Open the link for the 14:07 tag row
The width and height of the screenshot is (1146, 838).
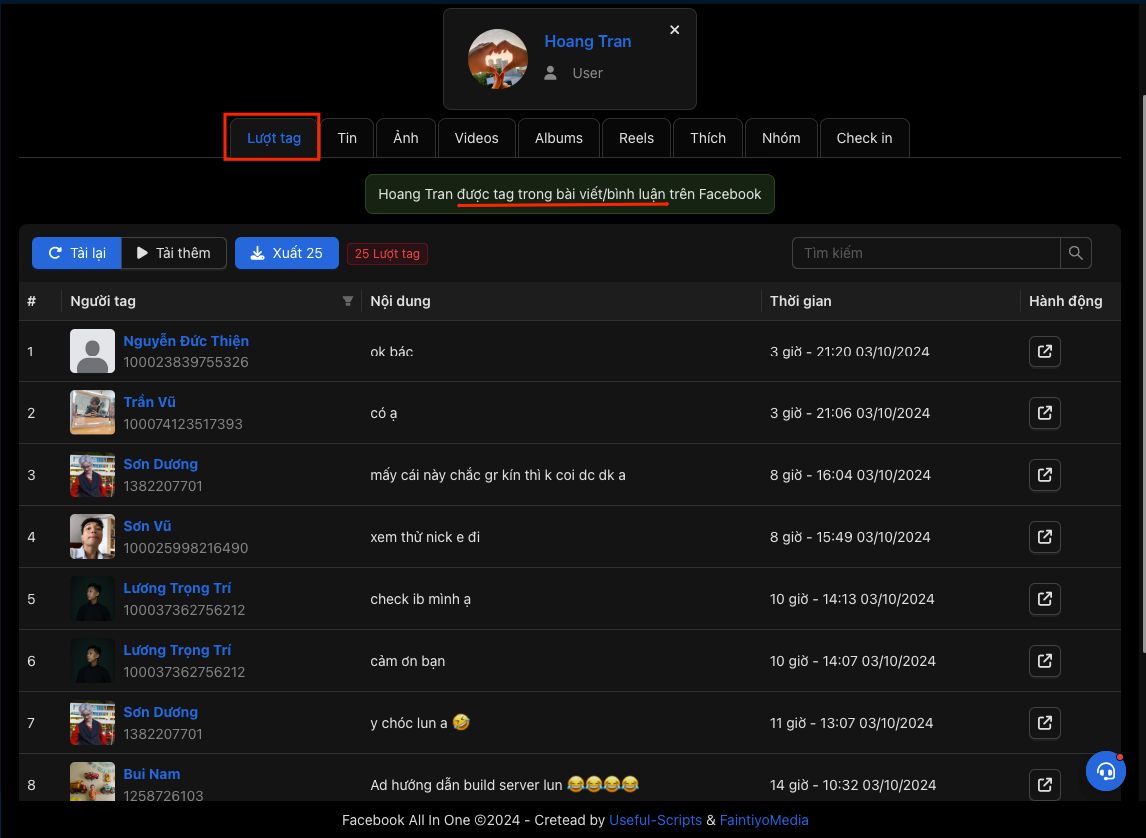[1044, 661]
